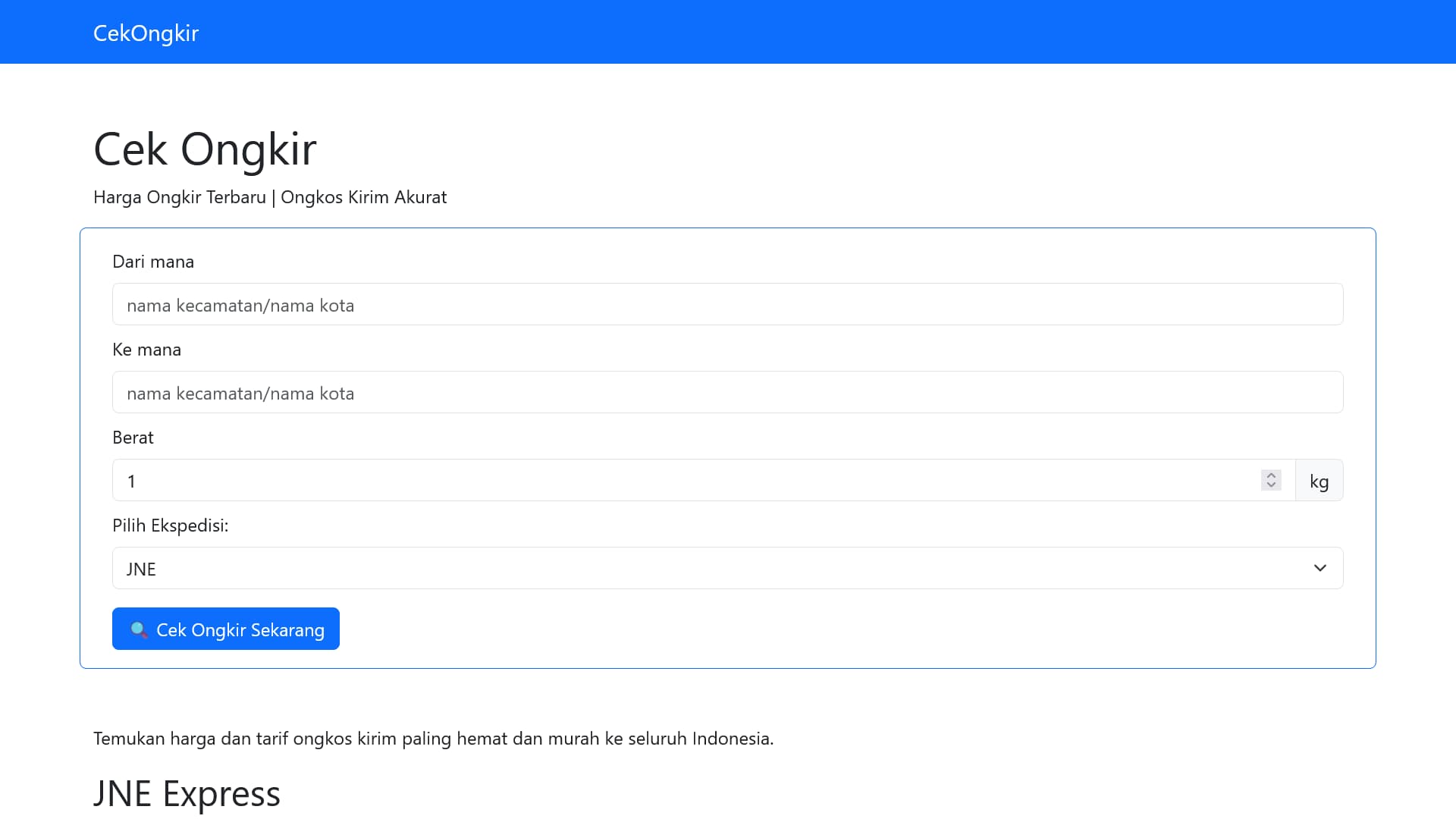
Task: Click the CekOngkir brand link in the navbar
Action: (x=146, y=33)
